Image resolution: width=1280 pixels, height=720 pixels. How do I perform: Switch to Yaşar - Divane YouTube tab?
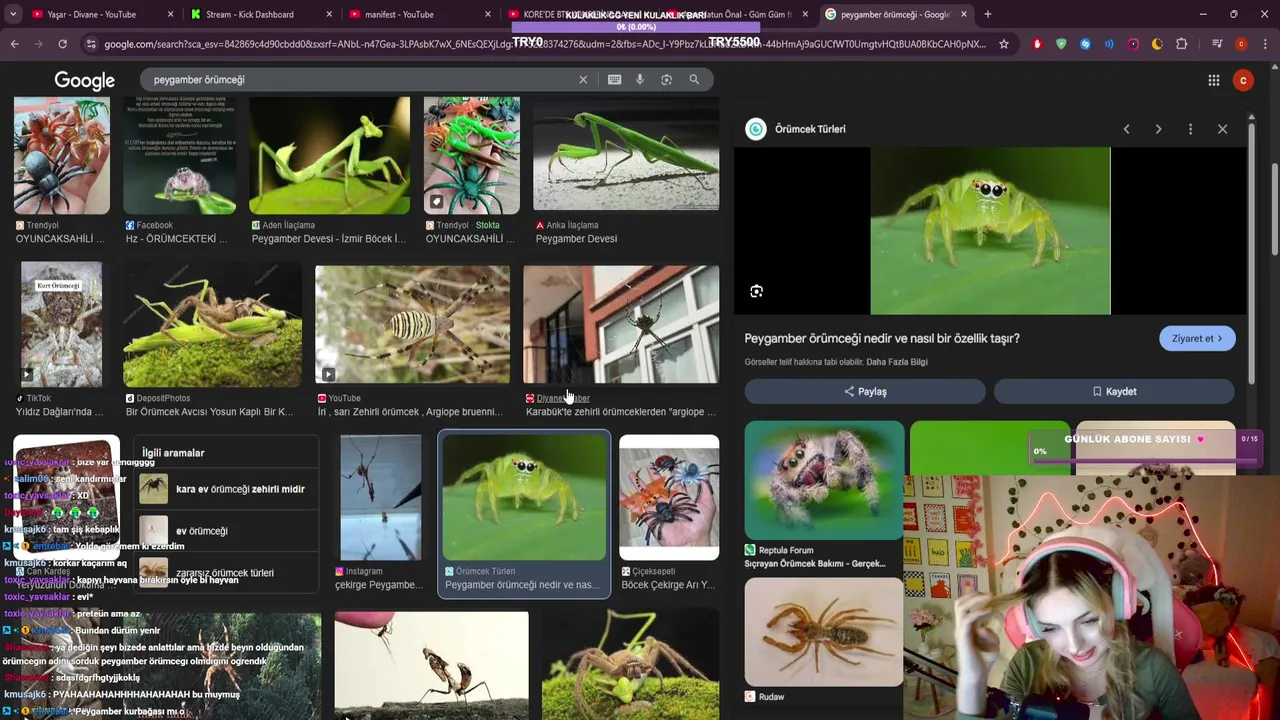(x=90, y=14)
